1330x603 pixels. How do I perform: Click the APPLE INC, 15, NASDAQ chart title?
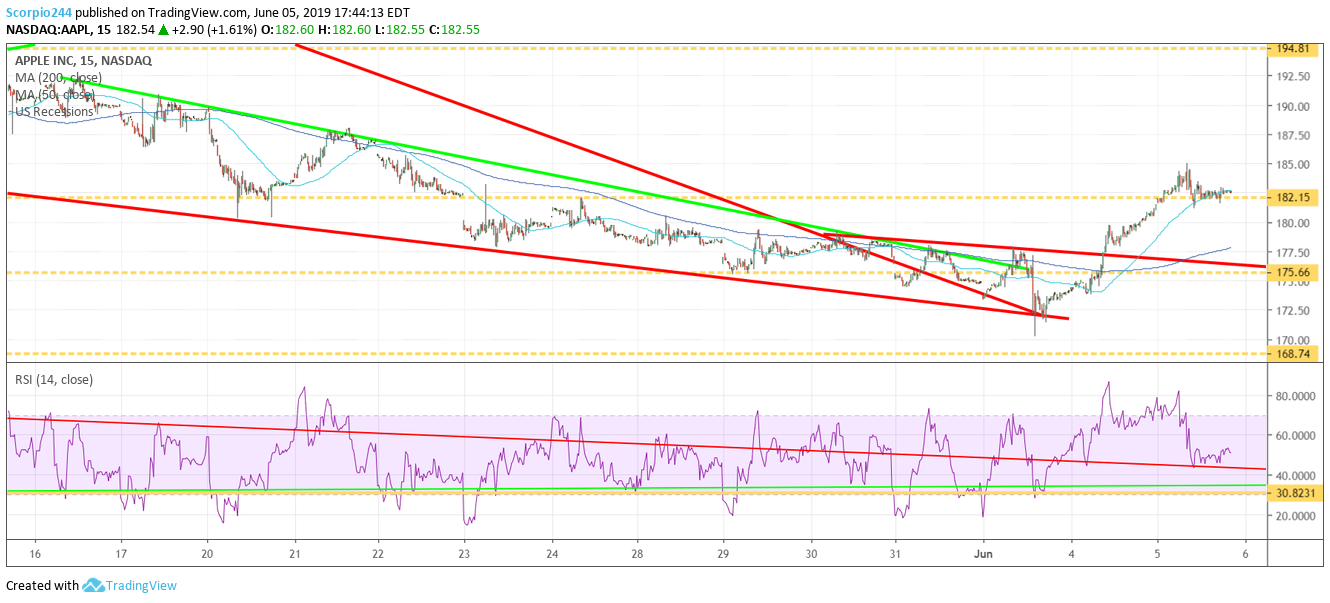(83, 60)
